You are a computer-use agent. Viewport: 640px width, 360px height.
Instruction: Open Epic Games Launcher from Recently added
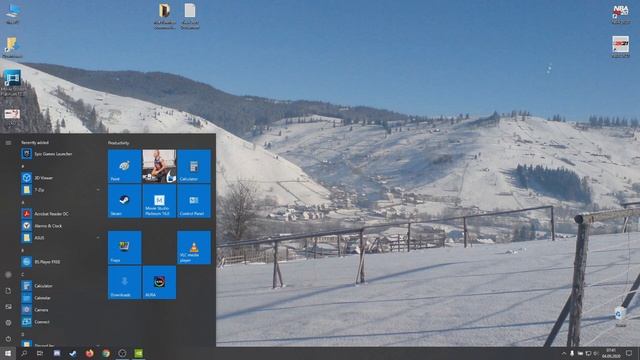tap(61, 154)
